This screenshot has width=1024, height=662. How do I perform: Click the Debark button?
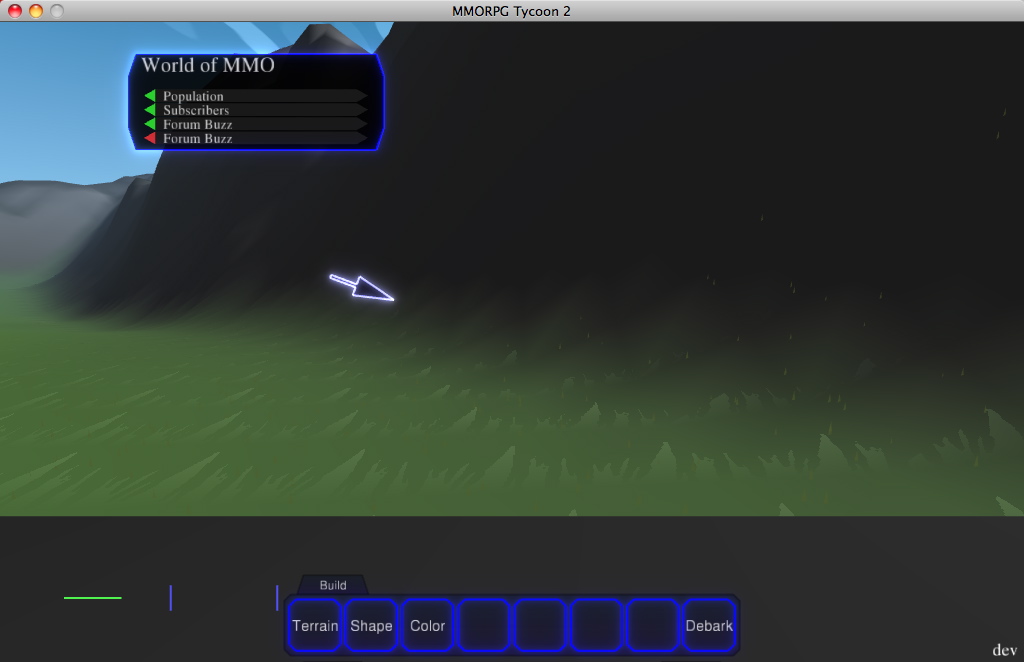pyautogui.click(x=709, y=625)
